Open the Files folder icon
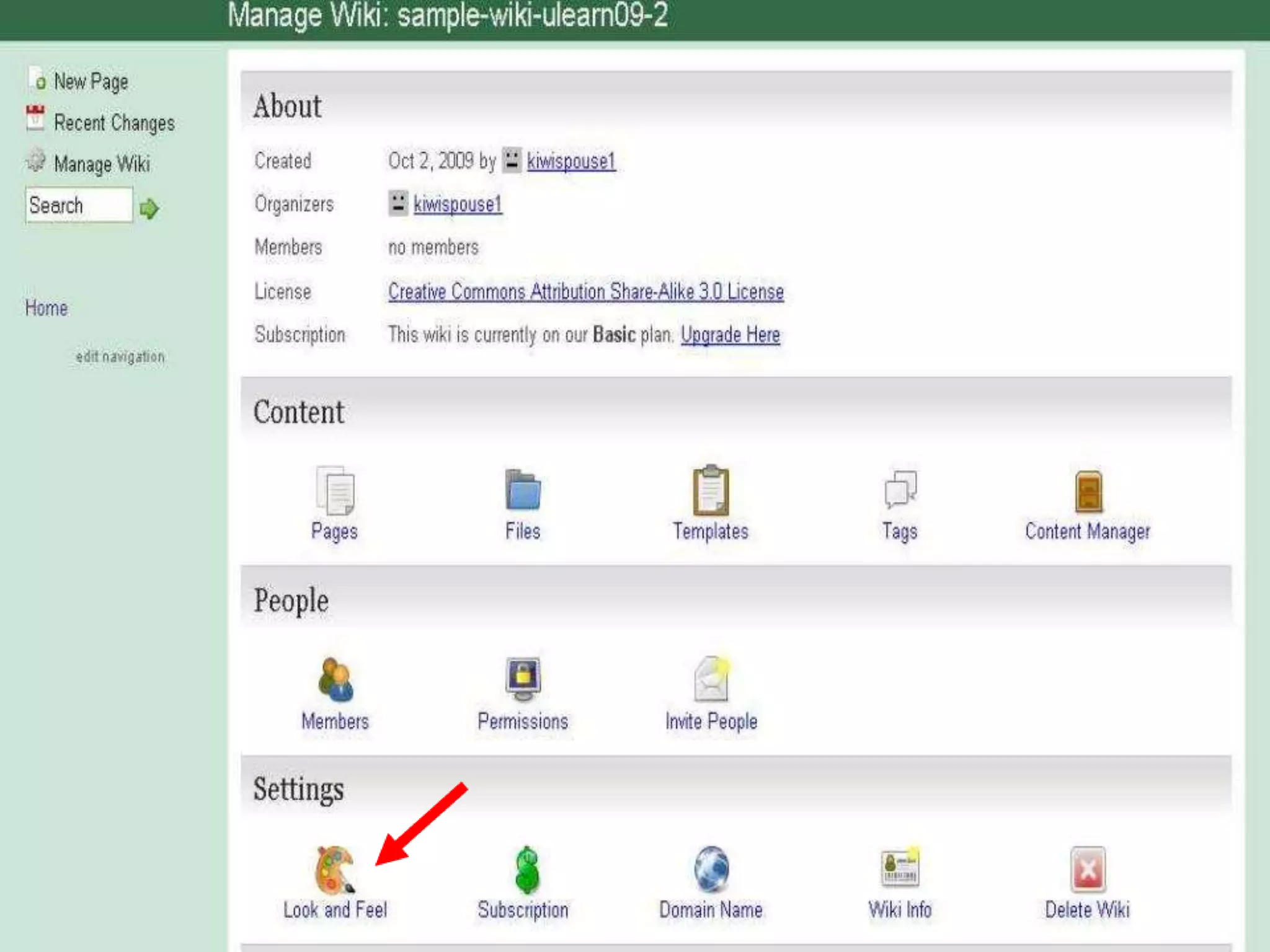This screenshot has width=1270, height=952. [523, 490]
